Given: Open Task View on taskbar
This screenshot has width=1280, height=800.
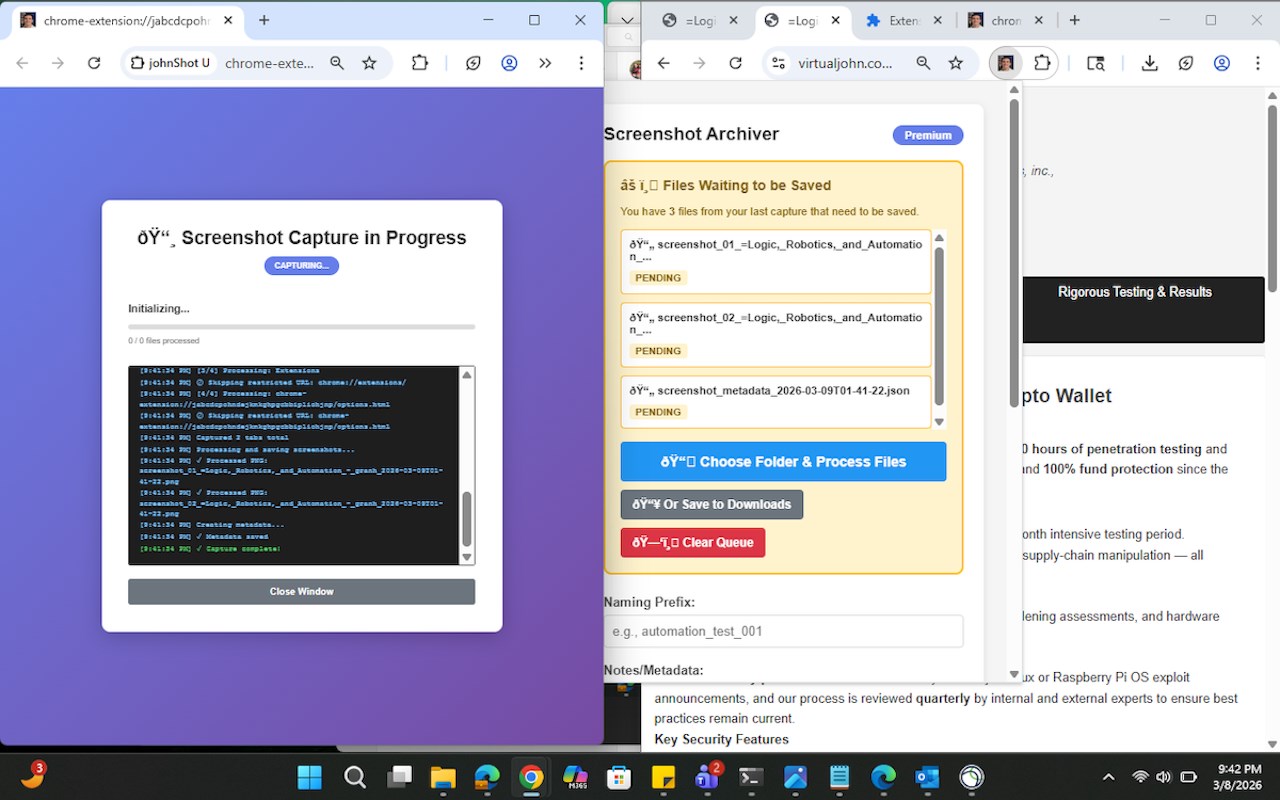Looking at the screenshot, I should [x=399, y=777].
